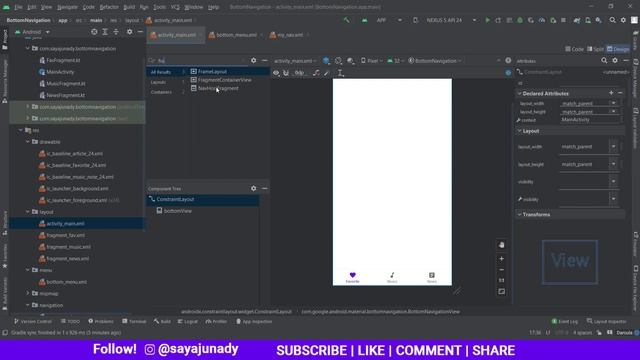Switch editor to Code view
640x360 pixels.
[575, 49]
